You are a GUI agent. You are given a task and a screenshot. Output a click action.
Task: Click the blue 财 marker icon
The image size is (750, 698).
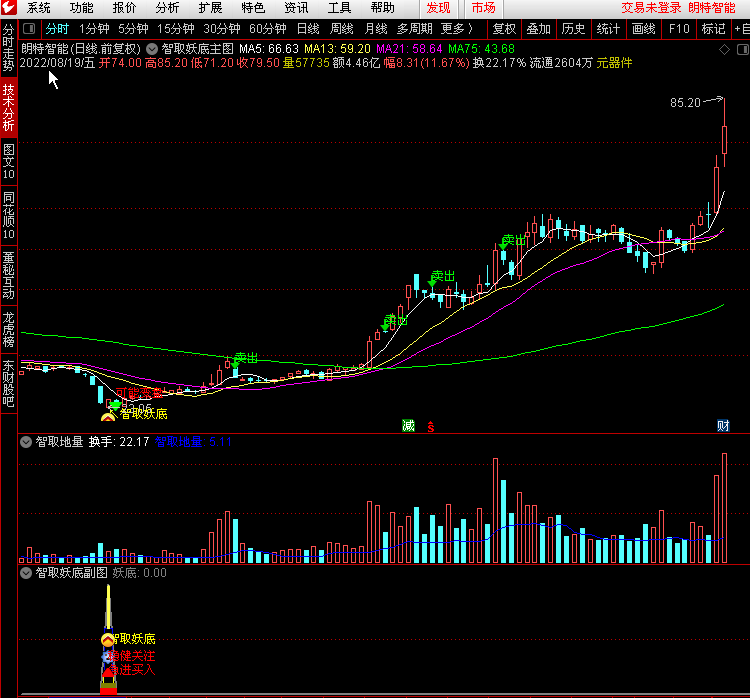[x=723, y=425]
